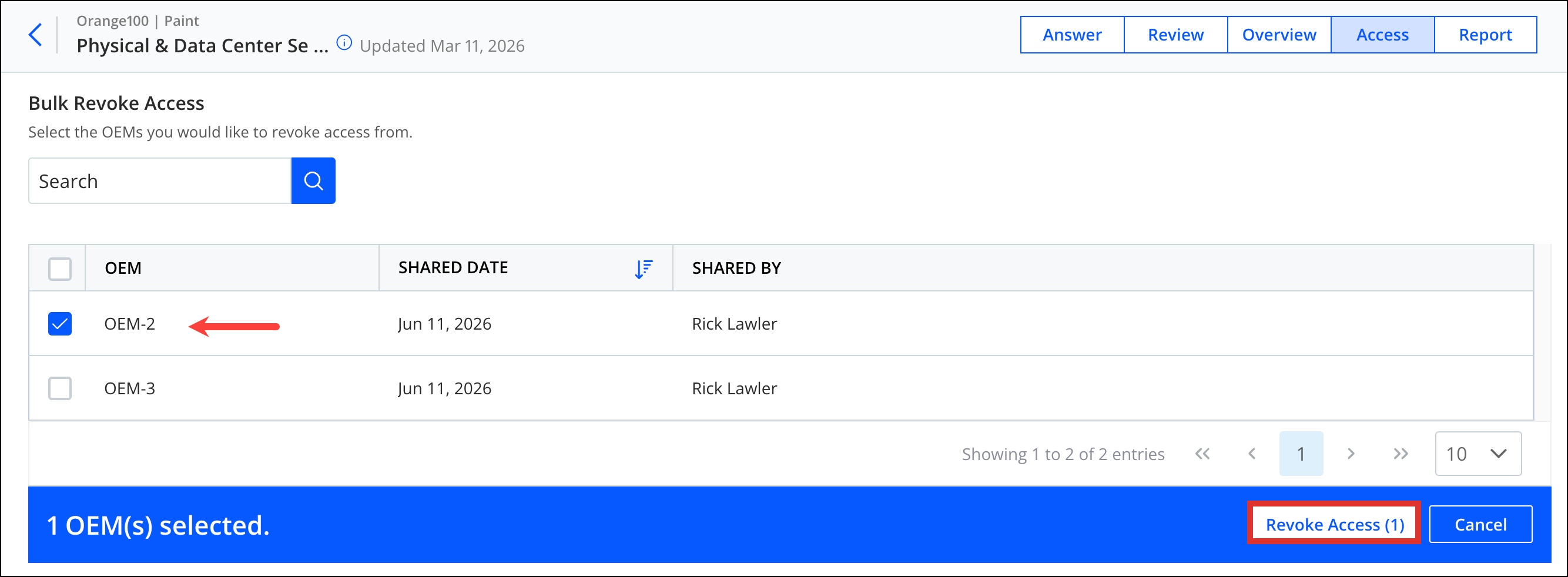Select page number 1
This screenshot has width=1568, height=577.
point(1301,454)
